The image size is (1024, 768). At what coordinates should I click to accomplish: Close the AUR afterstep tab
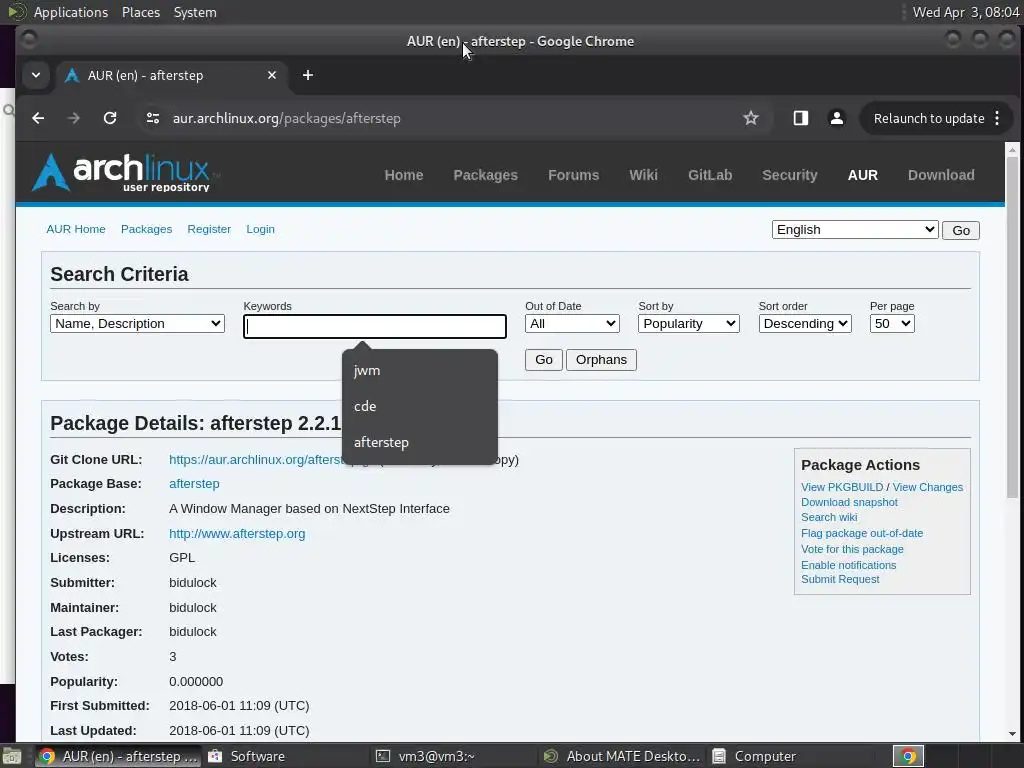click(272, 75)
